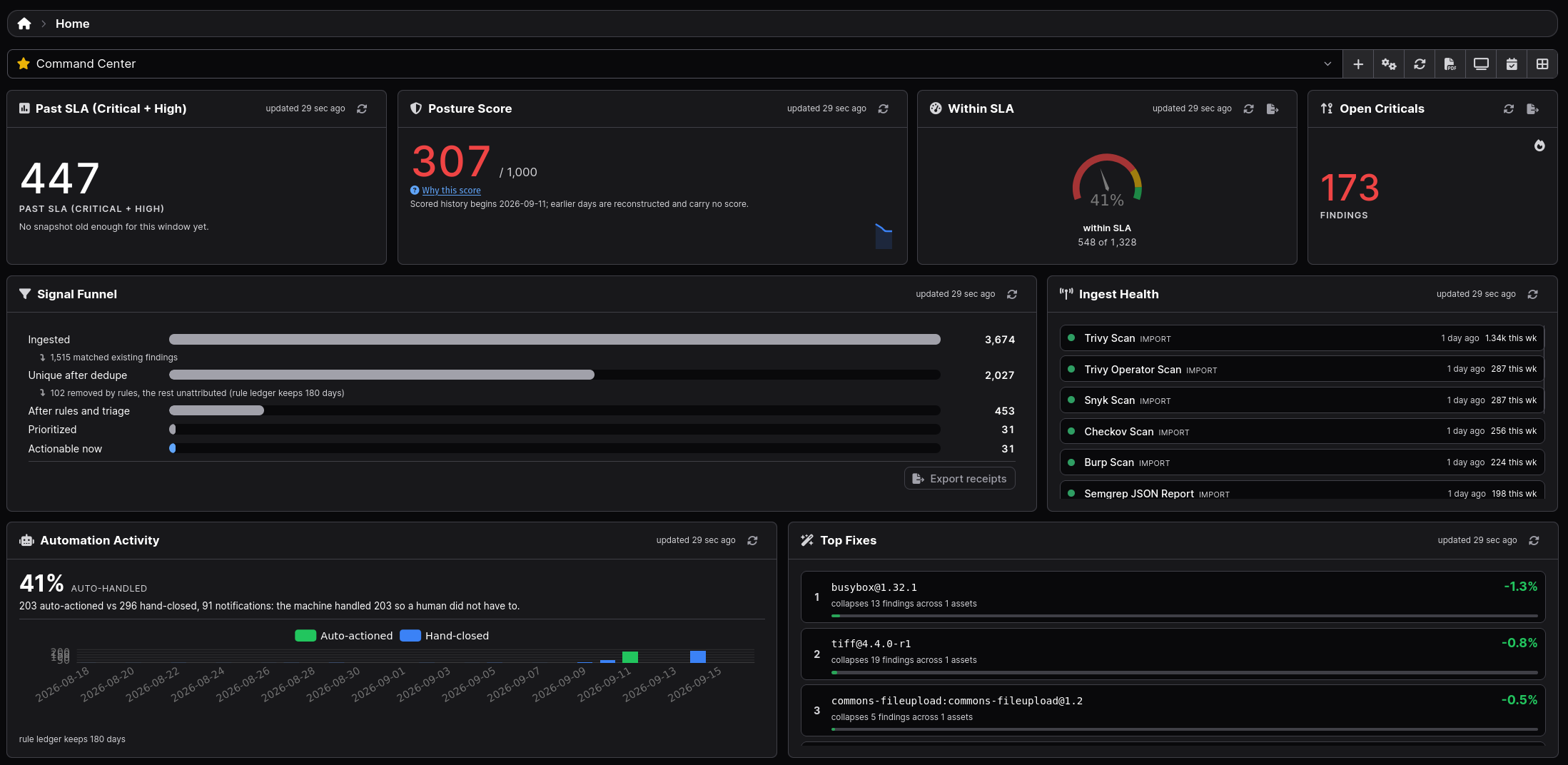The image size is (1568, 765).
Task: Click the Automation Activity robot icon
Action: coord(26,540)
